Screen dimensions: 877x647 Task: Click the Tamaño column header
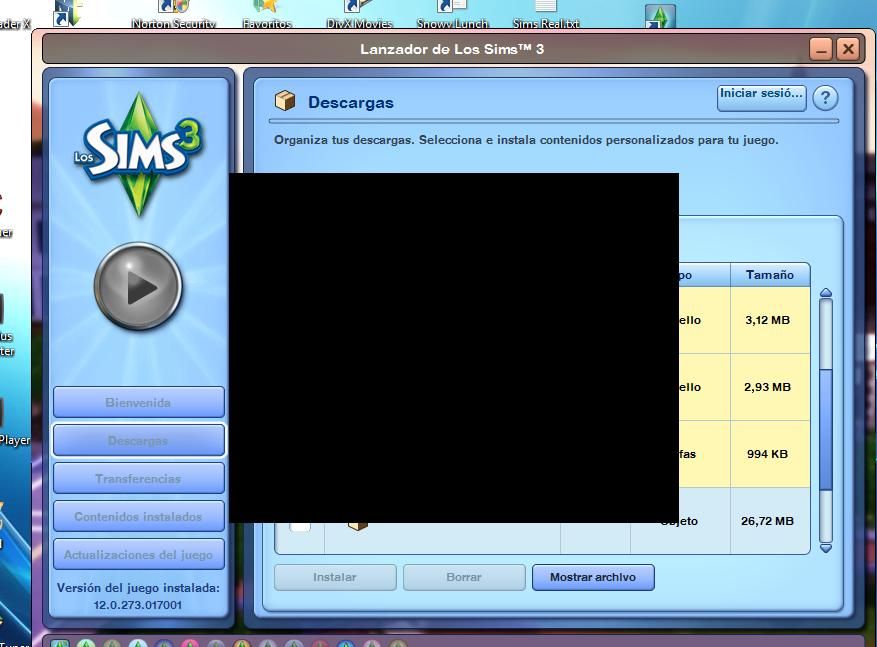click(x=770, y=274)
